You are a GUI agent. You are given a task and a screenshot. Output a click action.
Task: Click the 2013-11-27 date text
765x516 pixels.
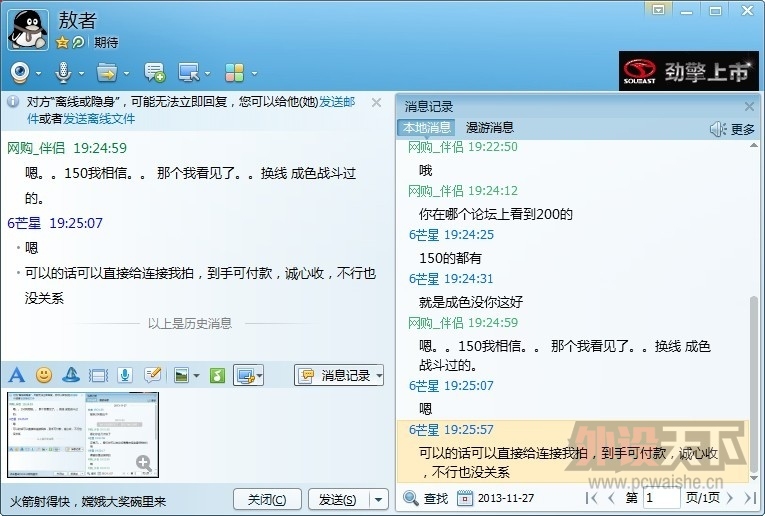(506, 498)
